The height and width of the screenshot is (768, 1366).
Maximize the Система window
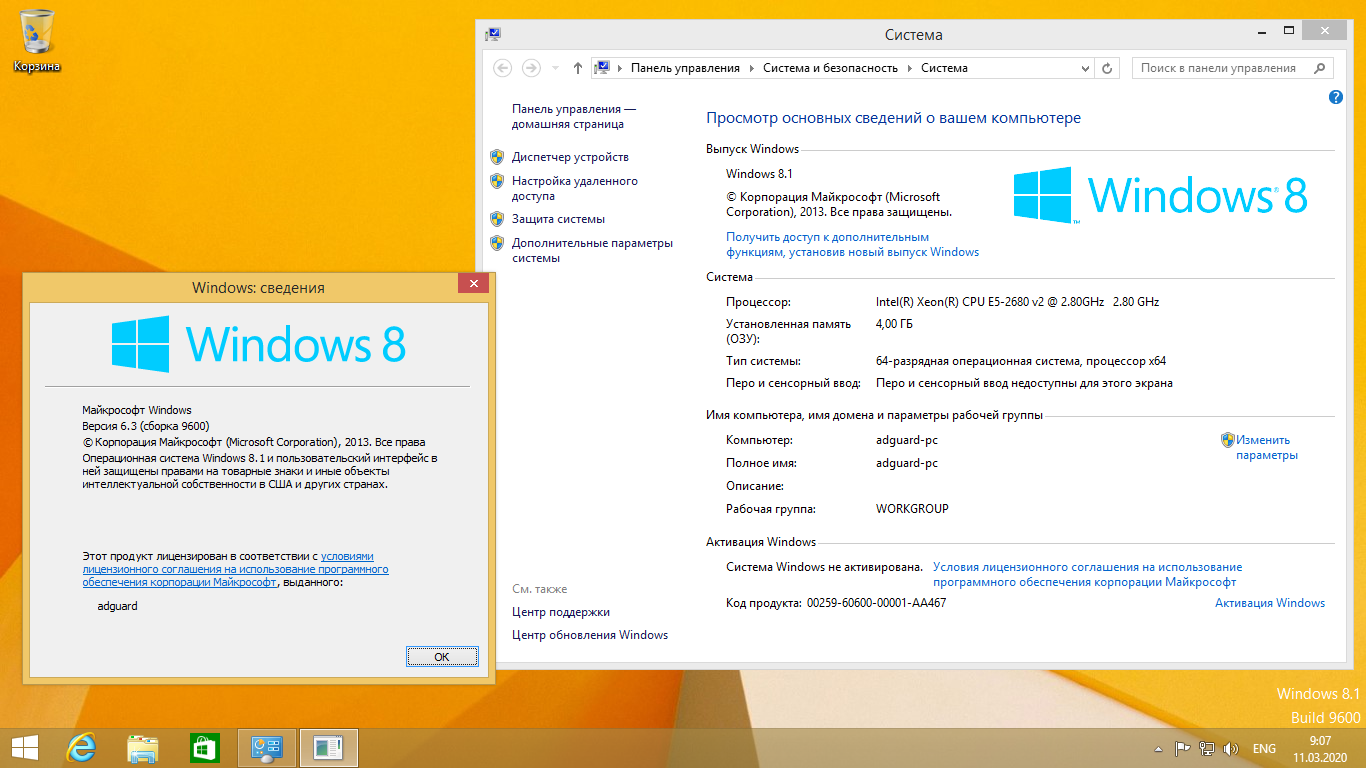click(1290, 31)
